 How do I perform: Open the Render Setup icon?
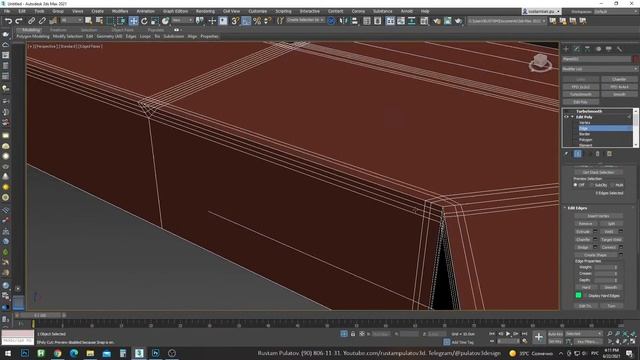(437, 20)
